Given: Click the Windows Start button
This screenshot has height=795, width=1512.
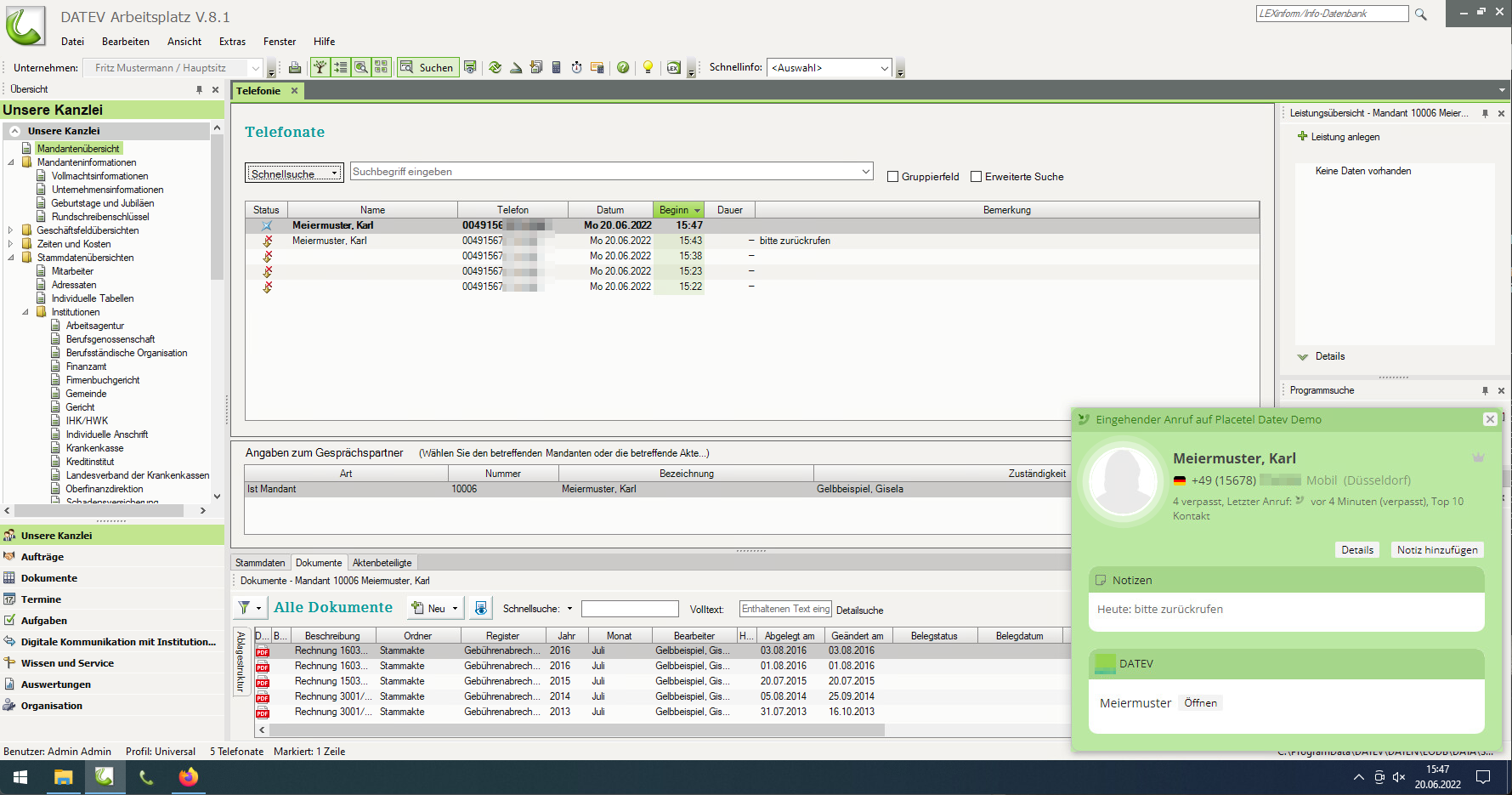Looking at the screenshot, I should (20, 777).
